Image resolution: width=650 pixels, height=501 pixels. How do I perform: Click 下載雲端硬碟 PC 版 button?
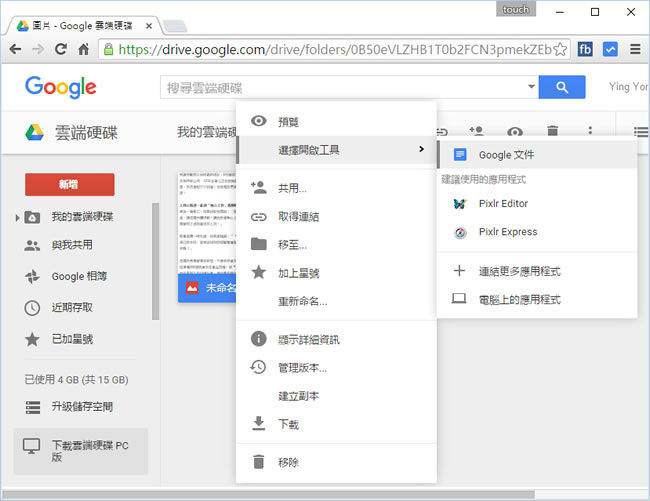pos(81,451)
